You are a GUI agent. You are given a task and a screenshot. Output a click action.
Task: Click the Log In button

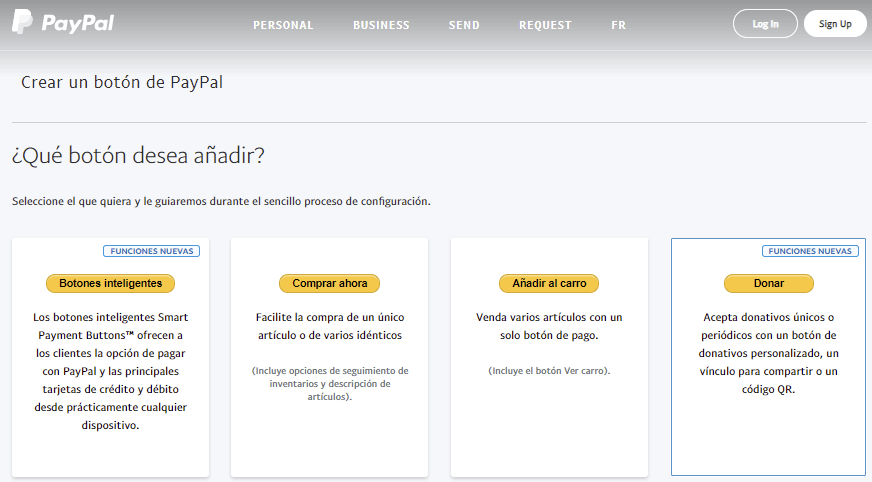click(x=765, y=24)
